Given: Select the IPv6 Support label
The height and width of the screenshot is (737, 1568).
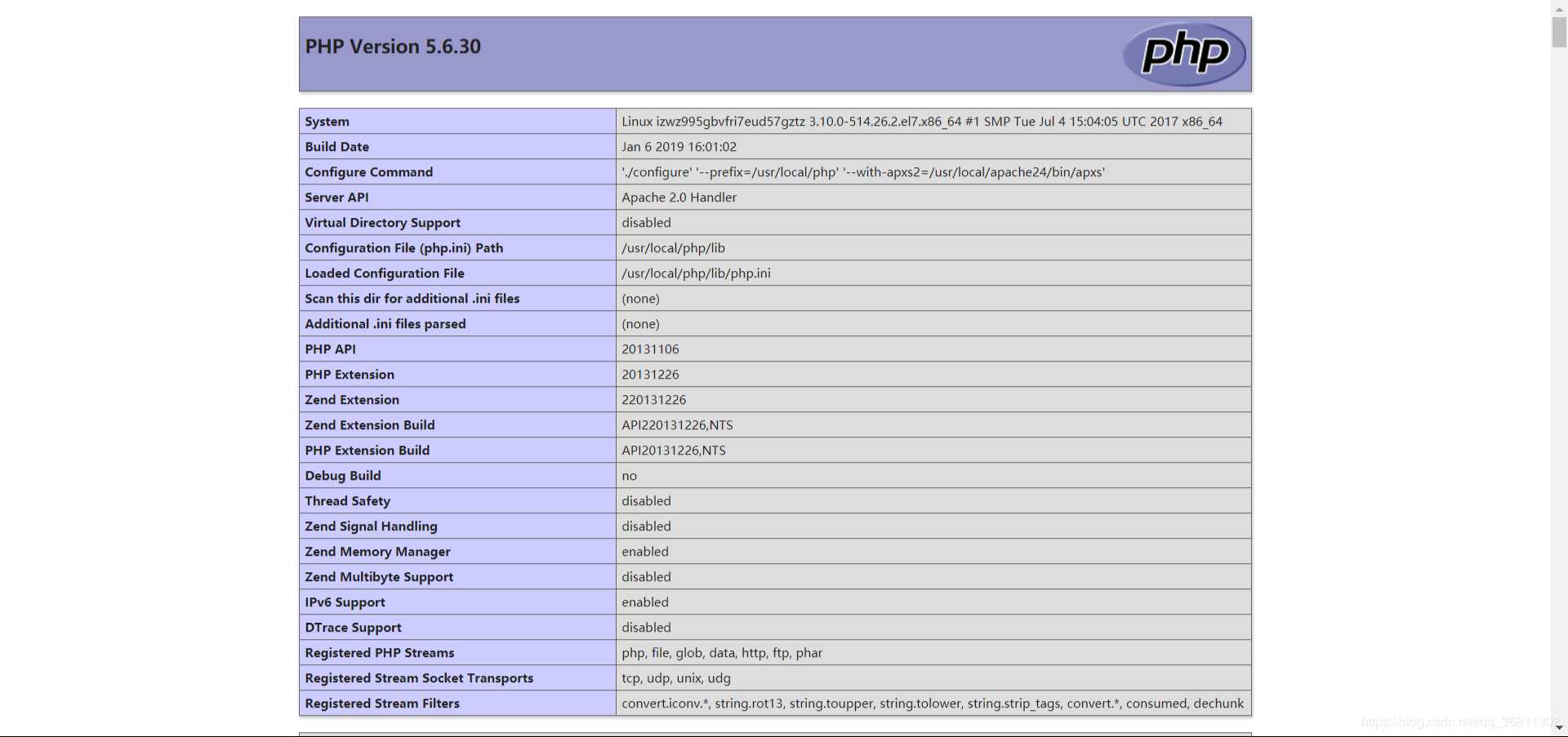Looking at the screenshot, I should (x=345, y=602).
